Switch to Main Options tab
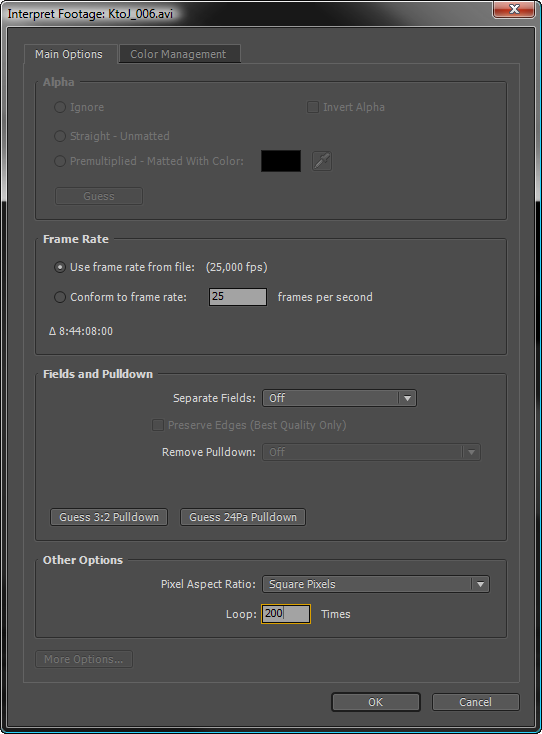The width and height of the screenshot is (542, 734). 70,54
